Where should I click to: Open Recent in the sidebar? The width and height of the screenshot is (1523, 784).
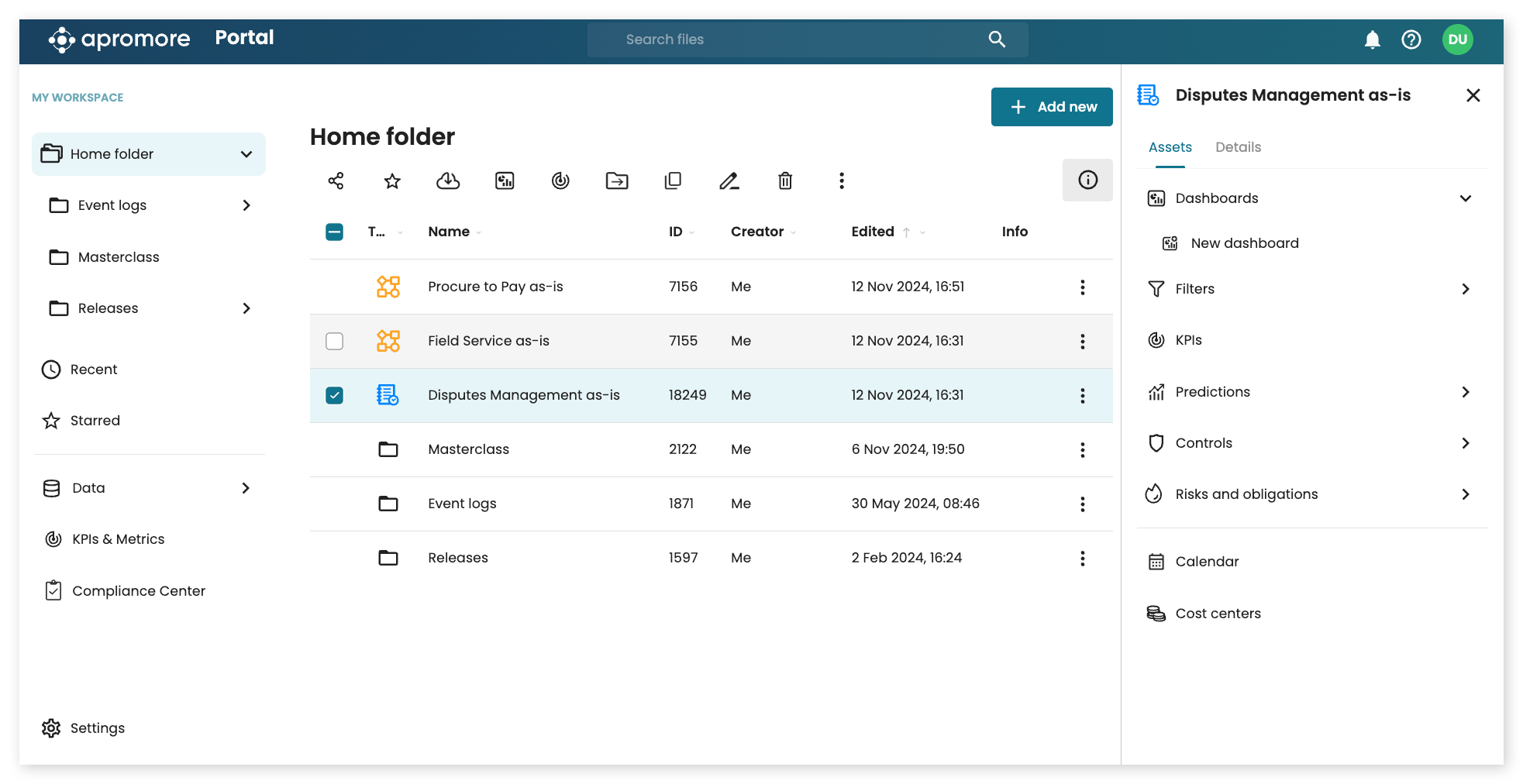(81, 370)
